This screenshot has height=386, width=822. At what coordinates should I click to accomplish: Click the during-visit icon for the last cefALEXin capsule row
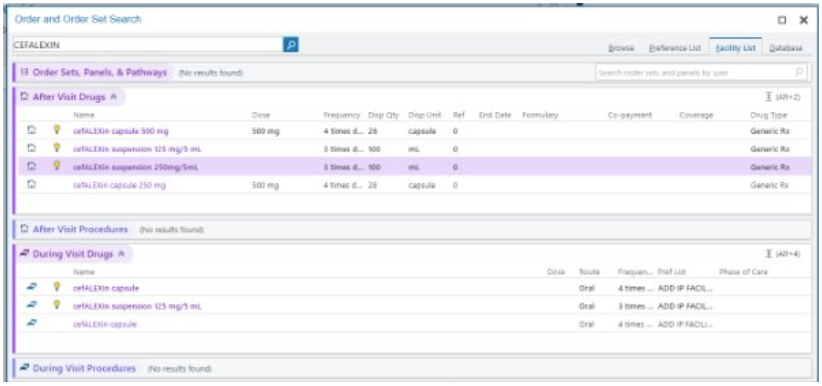pyautogui.click(x=32, y=324)
